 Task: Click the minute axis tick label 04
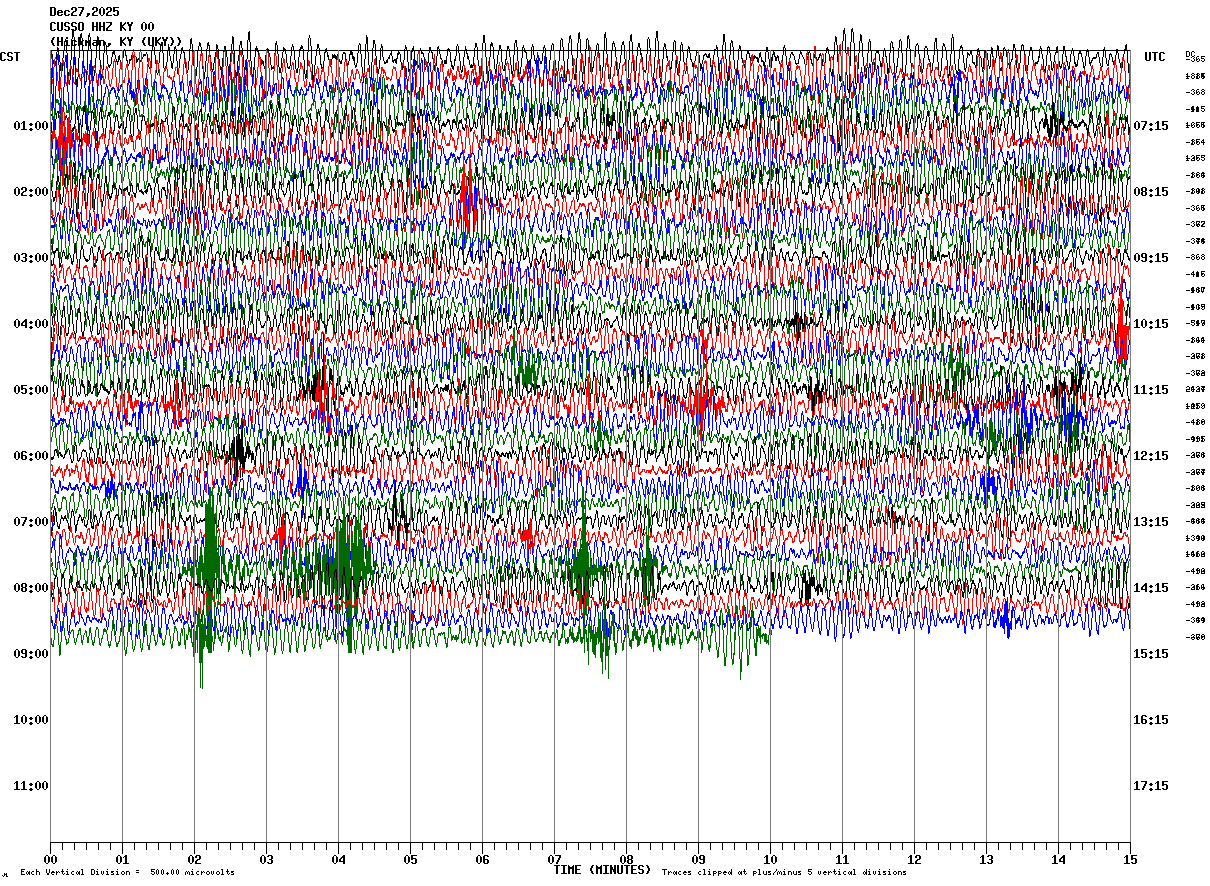338,859
